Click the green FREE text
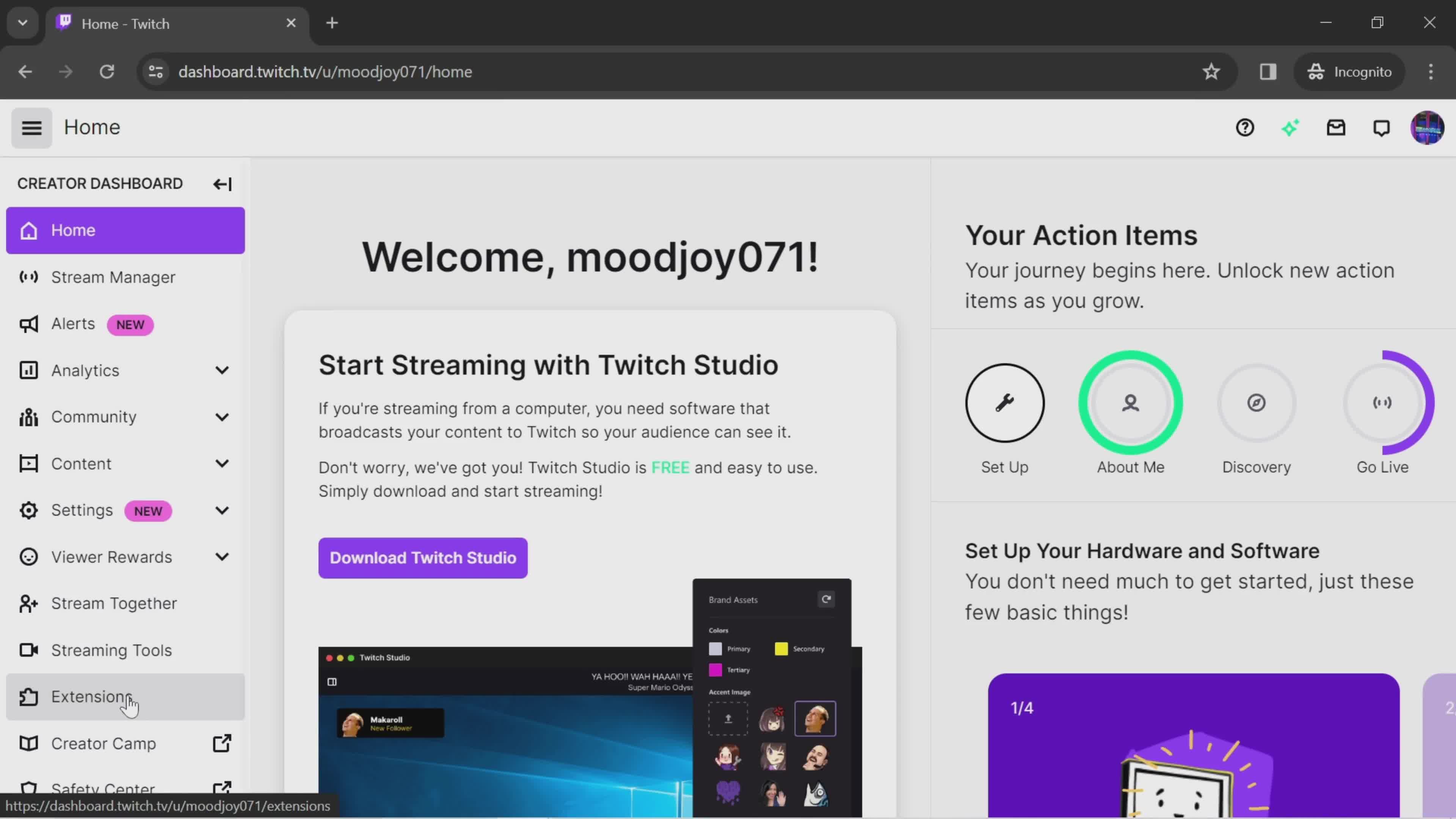Screen dimensions: 1456x819 pos(670,468)
